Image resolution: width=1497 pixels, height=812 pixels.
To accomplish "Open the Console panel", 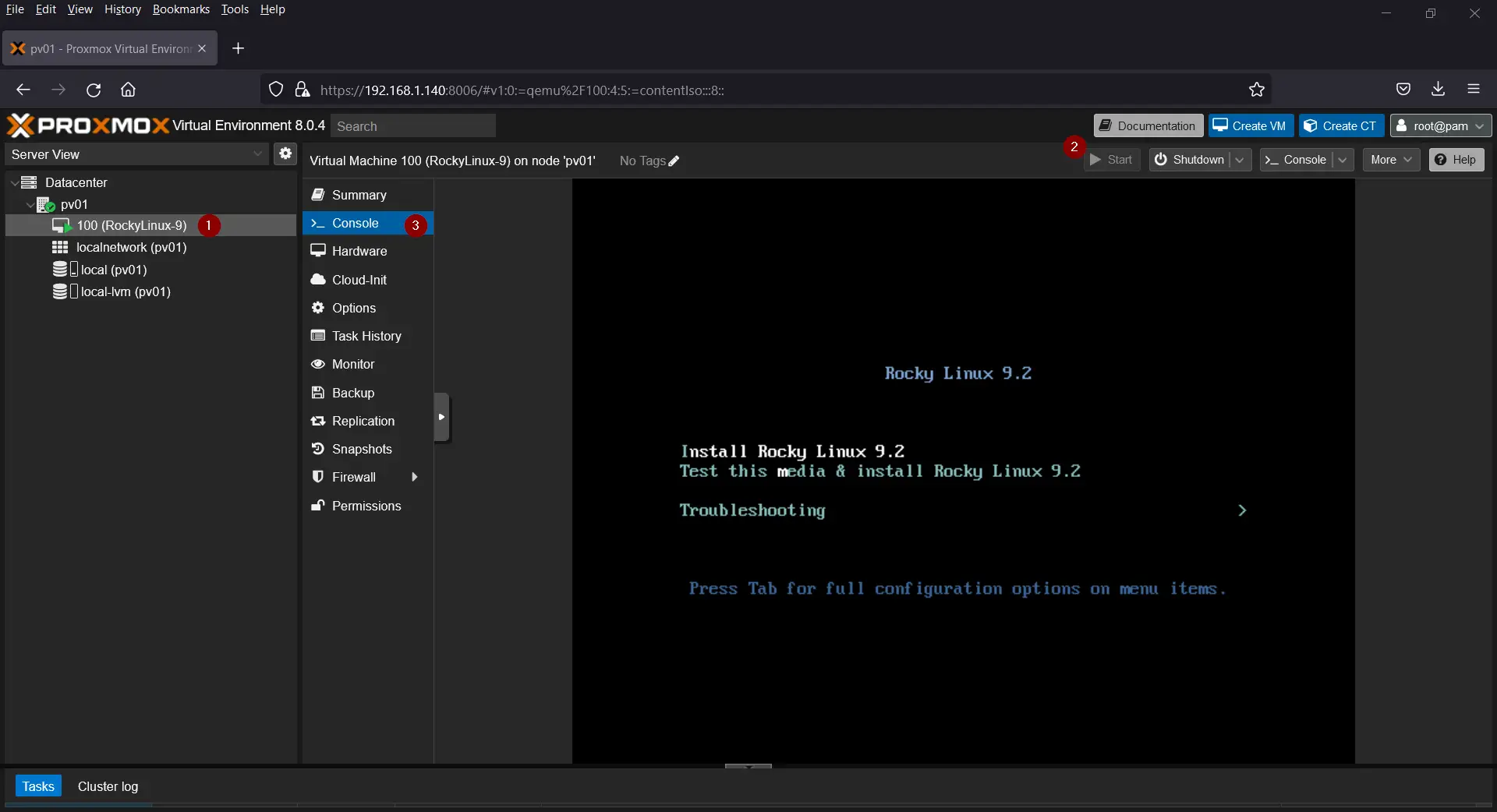I will (x=367, y=223).
